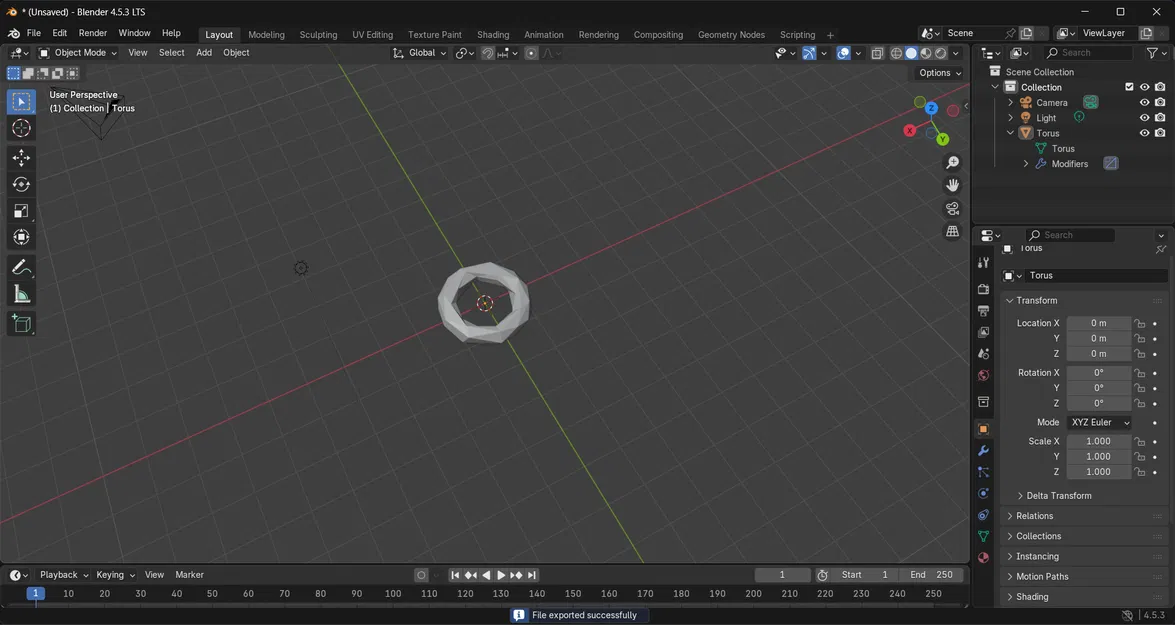Viewport: 1175px width, 625px height.
Task: Select the Measure tool
Action: coord(20,293)
